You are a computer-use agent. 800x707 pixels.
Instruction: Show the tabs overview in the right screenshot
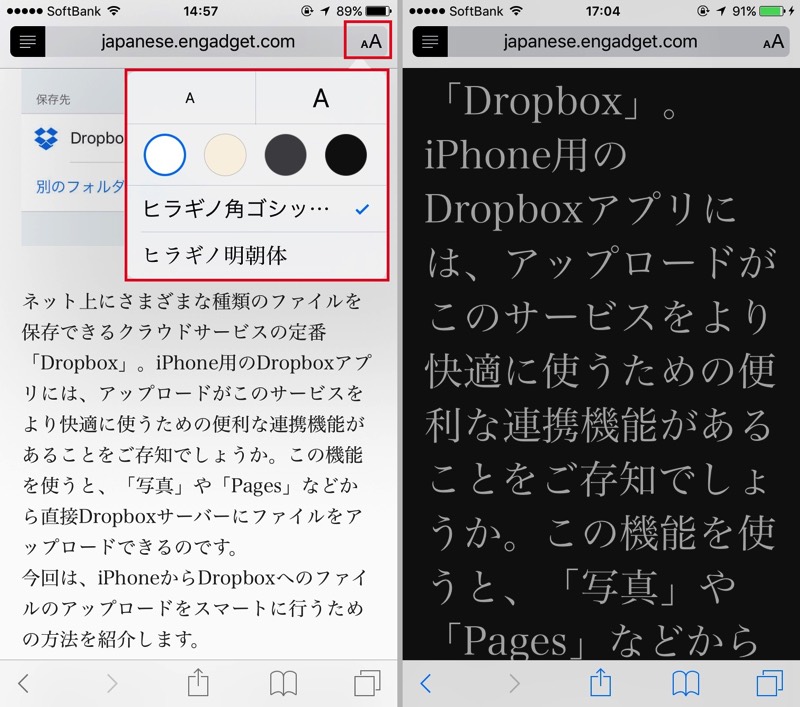click(x=769, y=683)
